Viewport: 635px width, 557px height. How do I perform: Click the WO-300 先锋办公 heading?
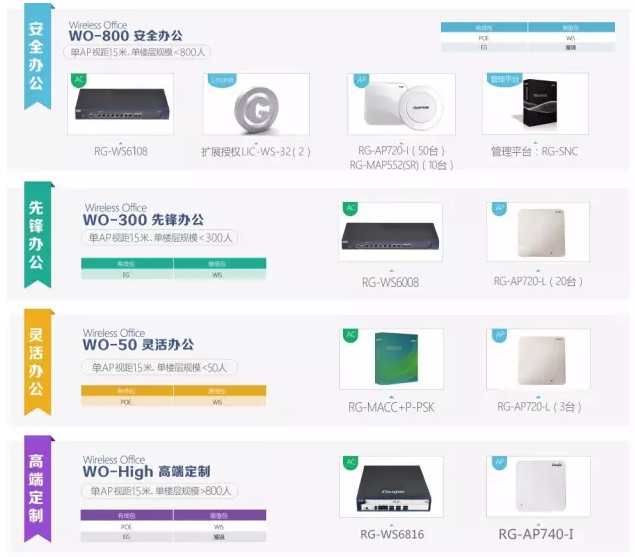[x=143, y=220]
